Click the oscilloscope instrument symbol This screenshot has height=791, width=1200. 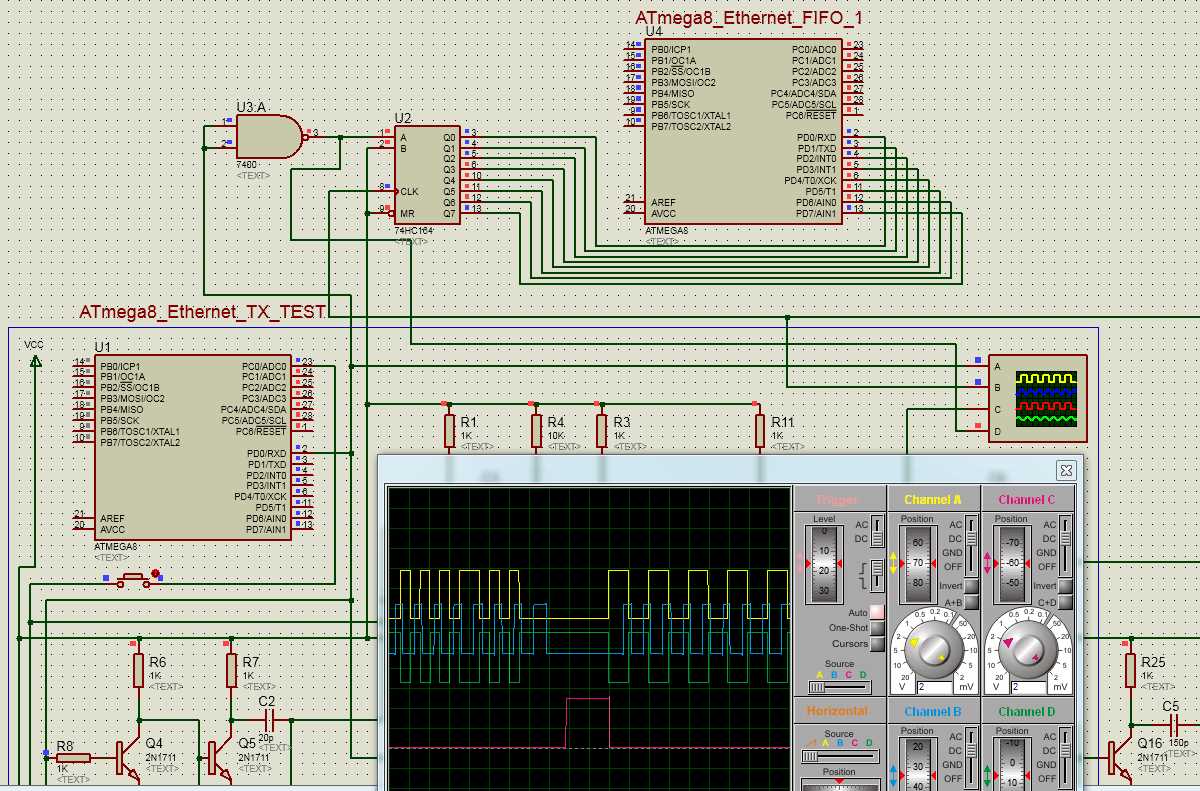[x=1036, y=398]
